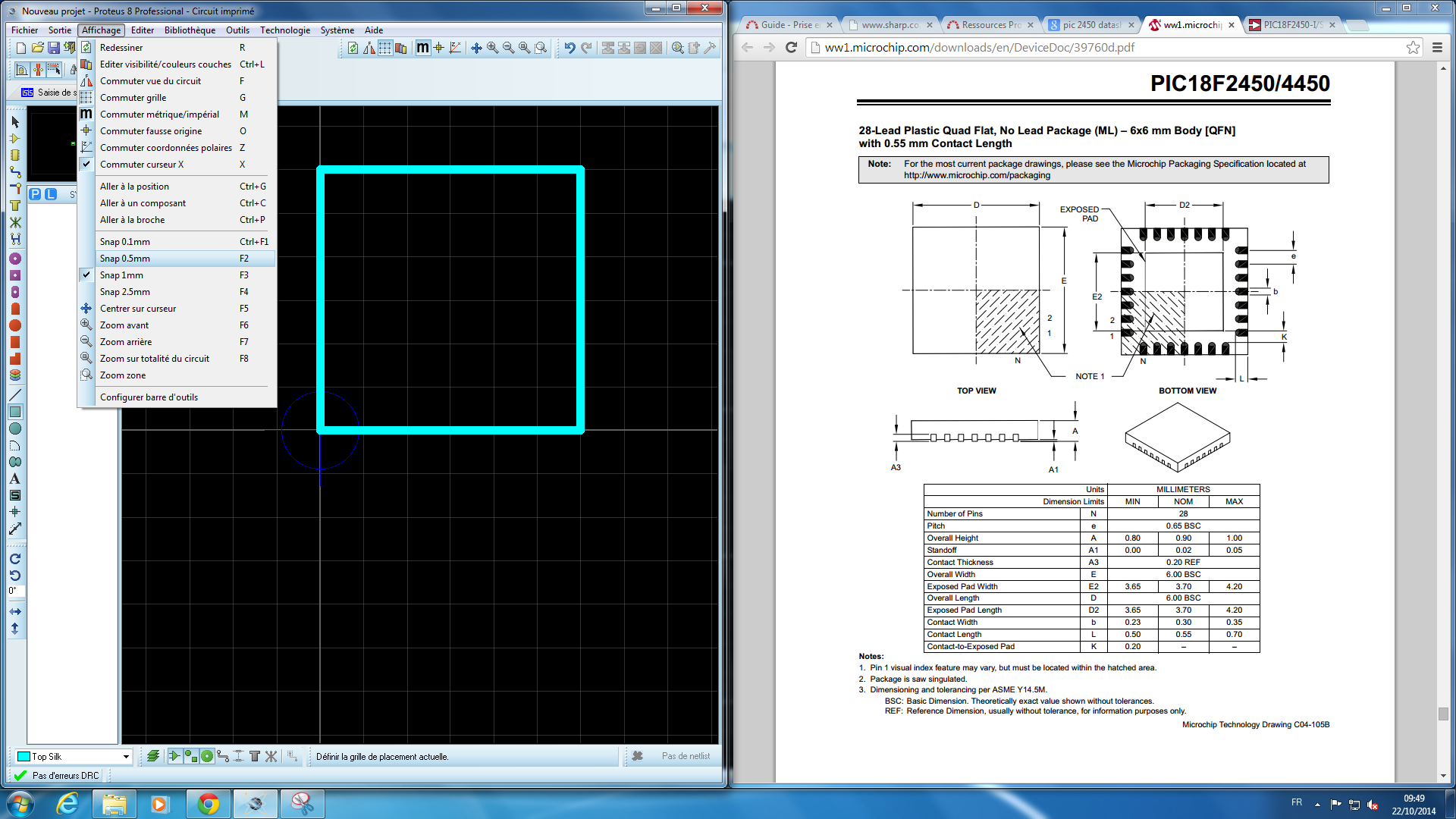Click zoom out magnifier toolbar icon
Screen dimensions: 1456x819
(509, 48)
